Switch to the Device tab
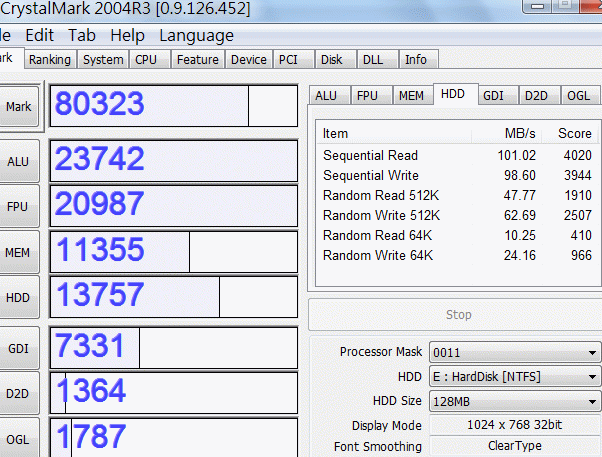The height and width of the screenshot is (457, 602). tap(249, 60)
